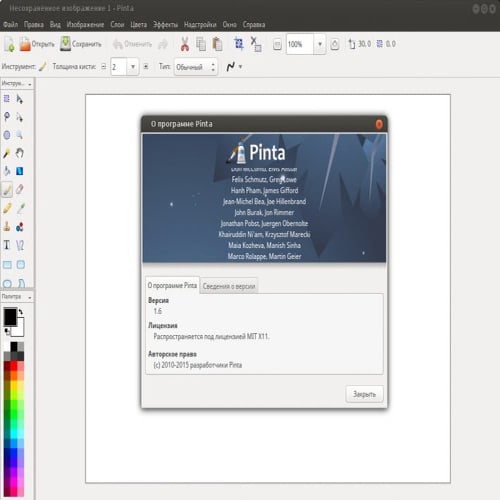500x500 pixels.
Task: Click the Redo arrow button
Action: (x=163, y=44)
